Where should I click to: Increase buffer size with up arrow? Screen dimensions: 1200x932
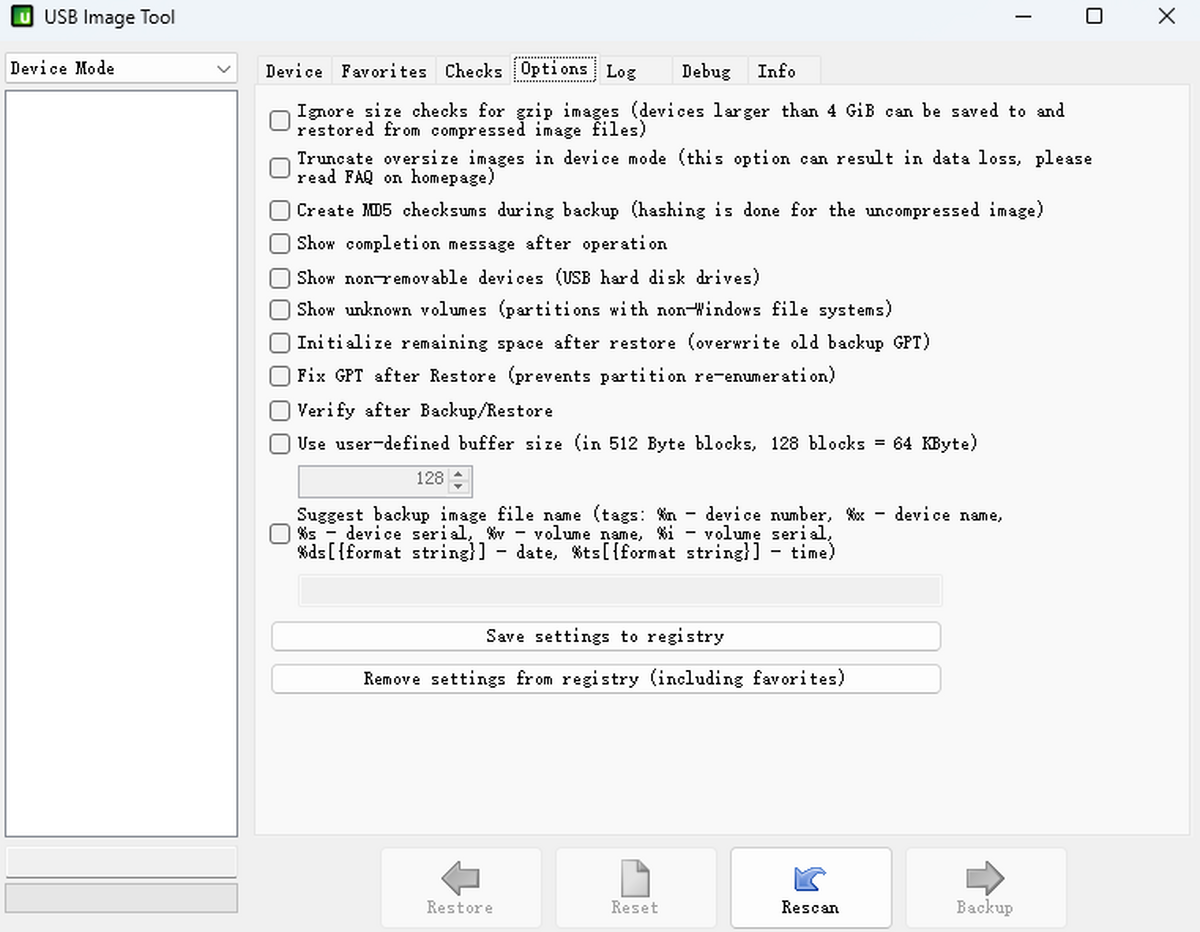pos(459,474)
